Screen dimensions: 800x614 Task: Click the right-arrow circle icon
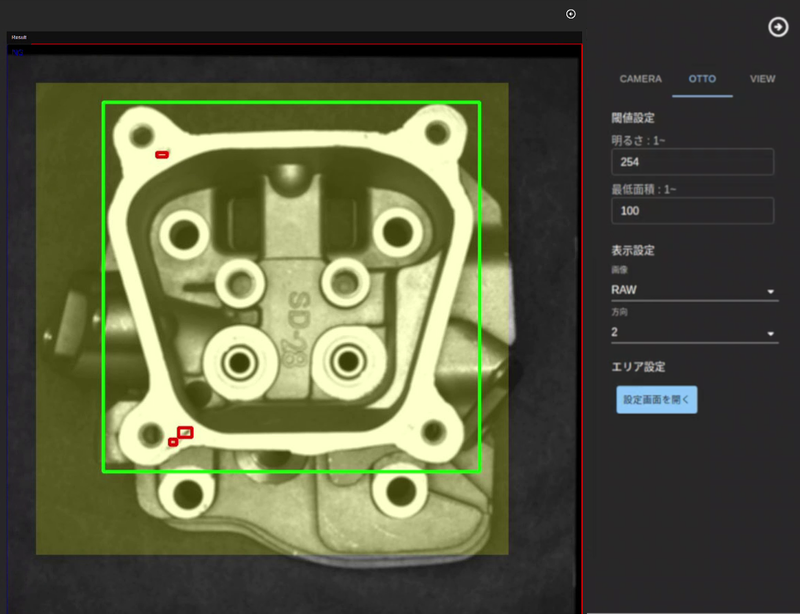(778, 27)
